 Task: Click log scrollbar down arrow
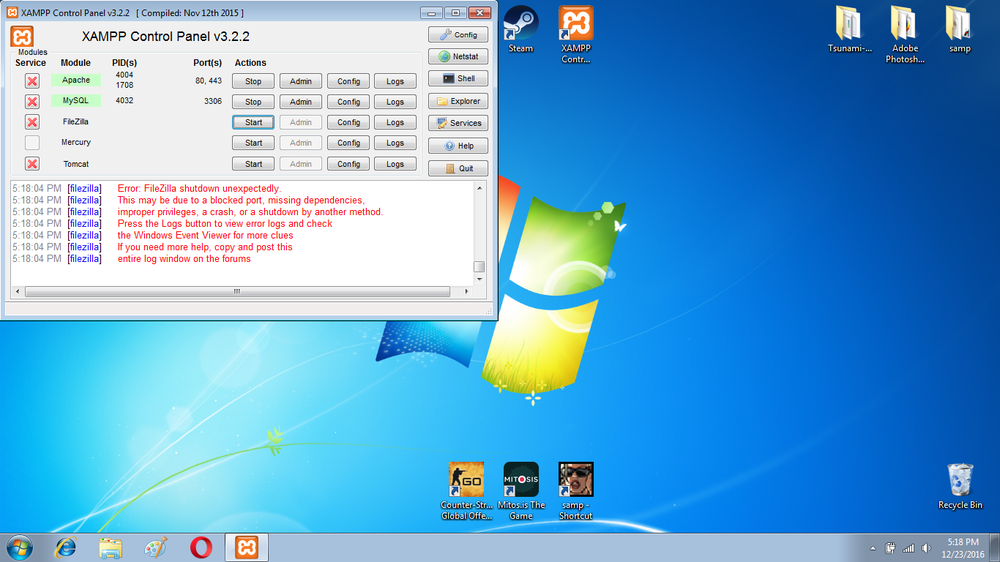click(x=480, y=279)
